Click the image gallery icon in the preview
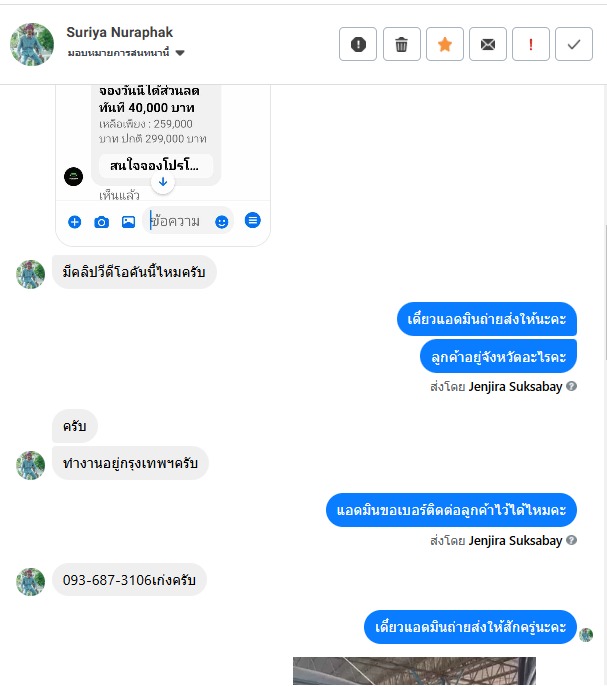The image size is (607, 687). coord(128,222)
